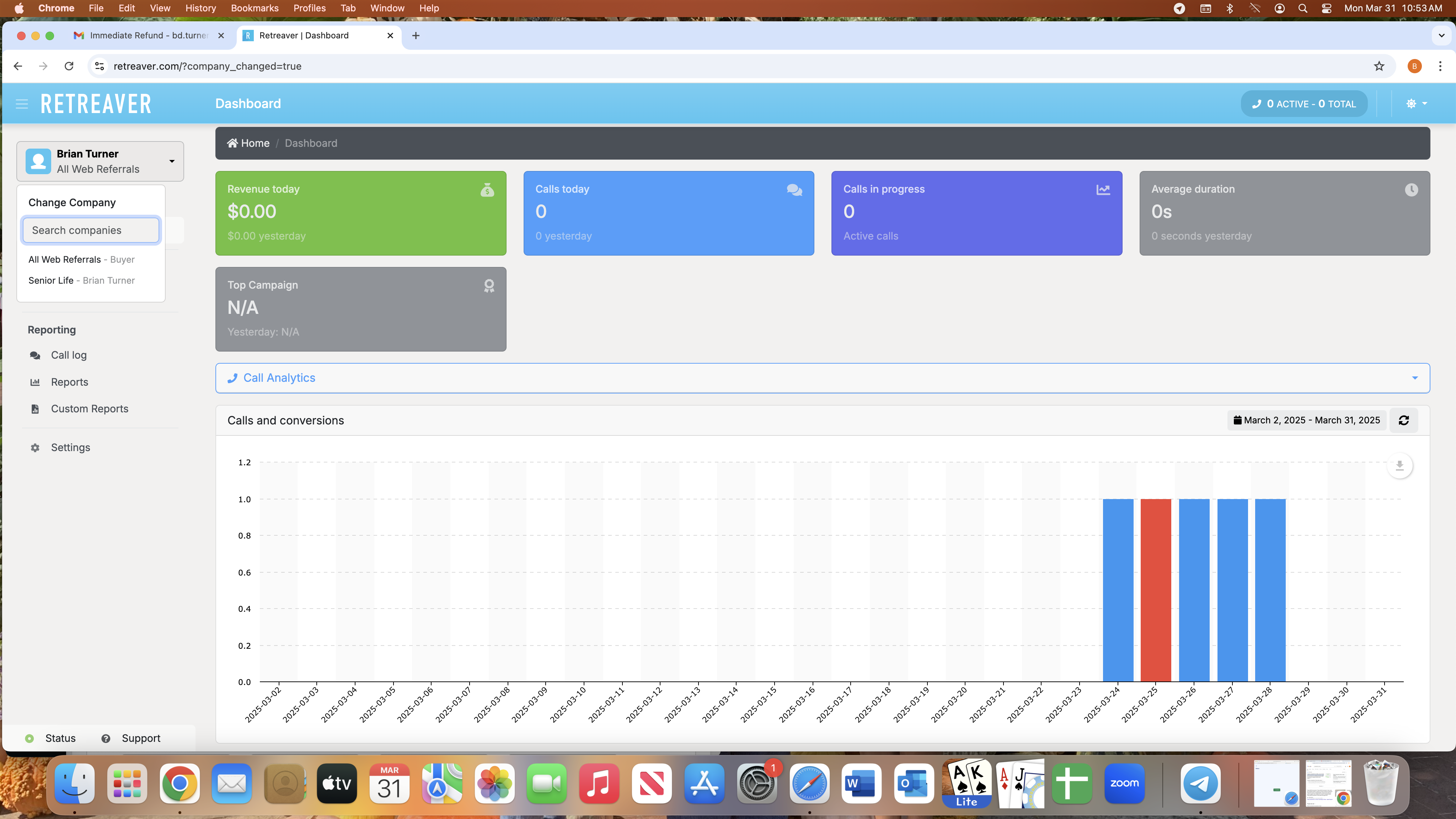The width and height of the screenshot is (1456, 819).
Task: Click the ribbon award icon on Top Campaign
Action: [x=489, y=286]
